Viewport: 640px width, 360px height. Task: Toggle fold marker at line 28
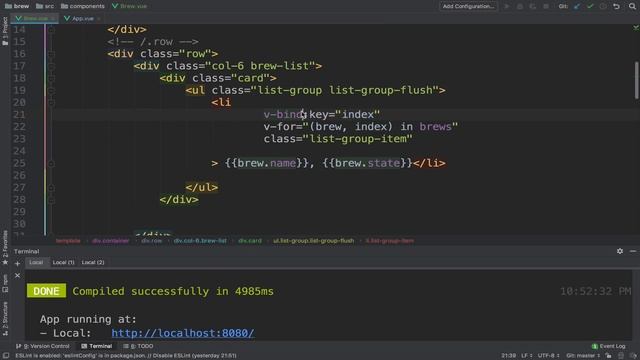[51, 200]
